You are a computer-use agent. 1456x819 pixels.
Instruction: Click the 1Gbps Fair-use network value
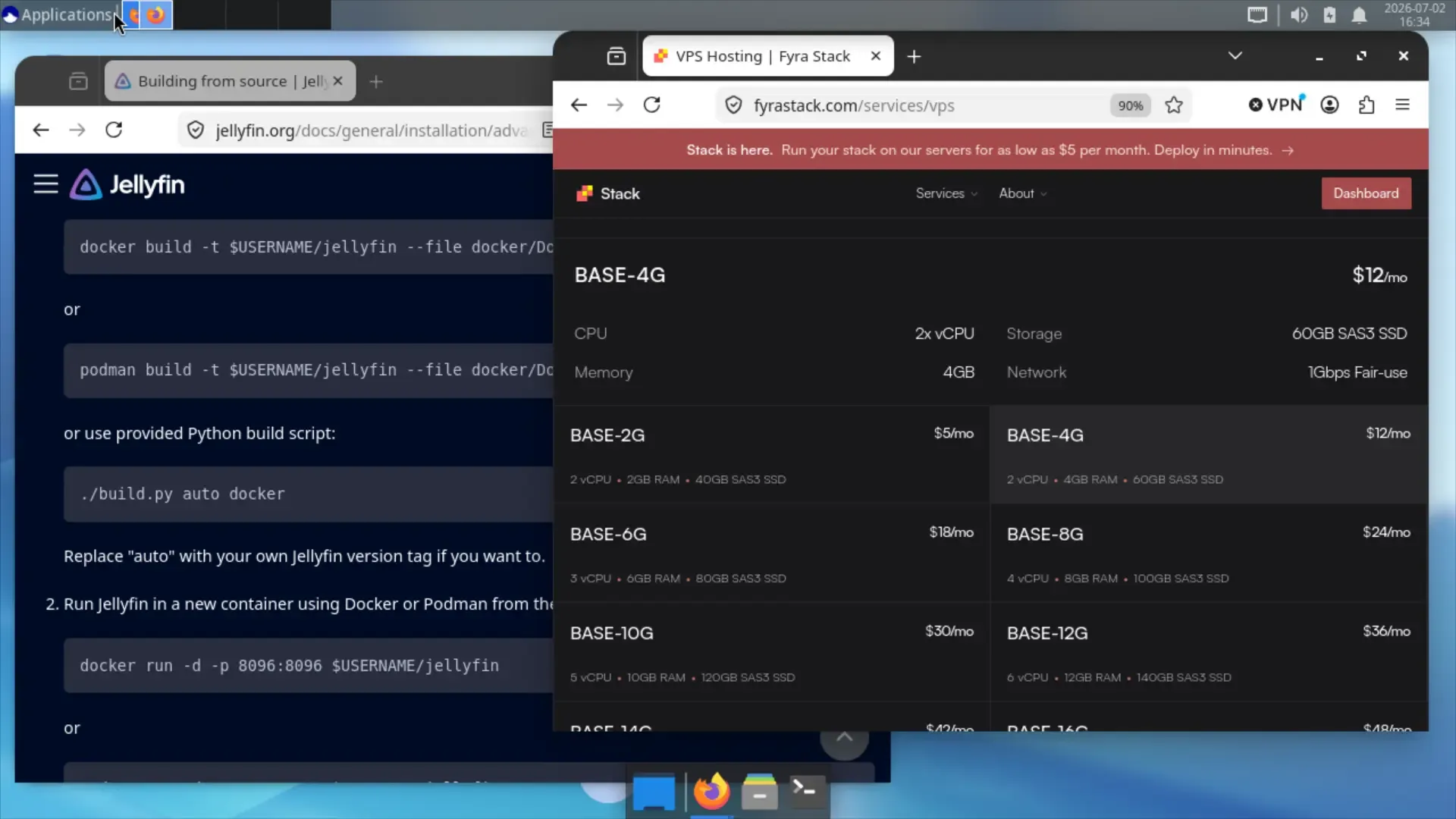coord(1357,372)
